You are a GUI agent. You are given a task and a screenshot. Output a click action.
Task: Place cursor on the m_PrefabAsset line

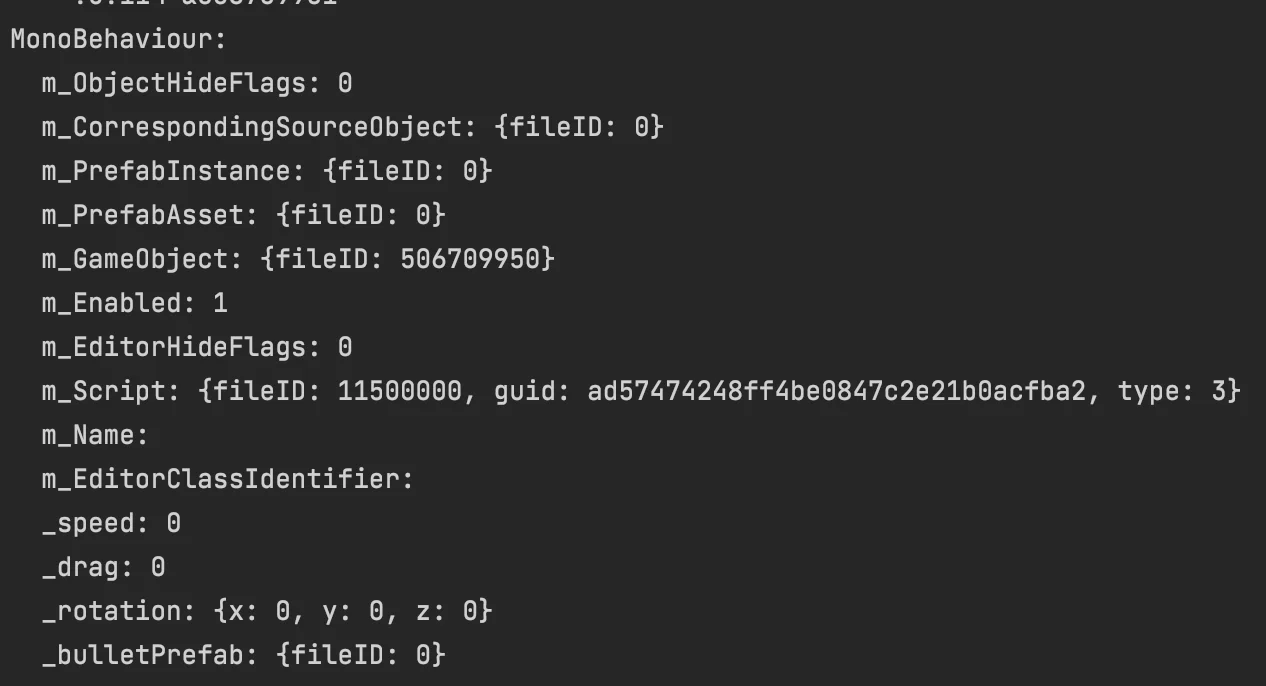pos(243,215)
